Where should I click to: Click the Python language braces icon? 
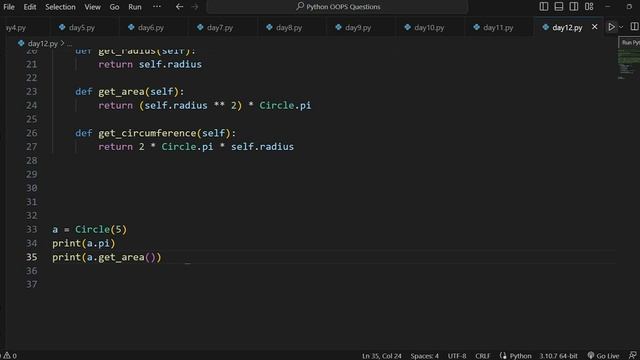503,356
